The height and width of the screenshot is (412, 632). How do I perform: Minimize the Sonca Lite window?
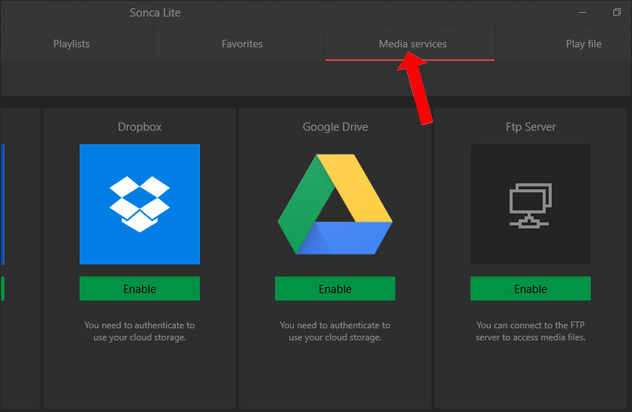click(578, 12)
